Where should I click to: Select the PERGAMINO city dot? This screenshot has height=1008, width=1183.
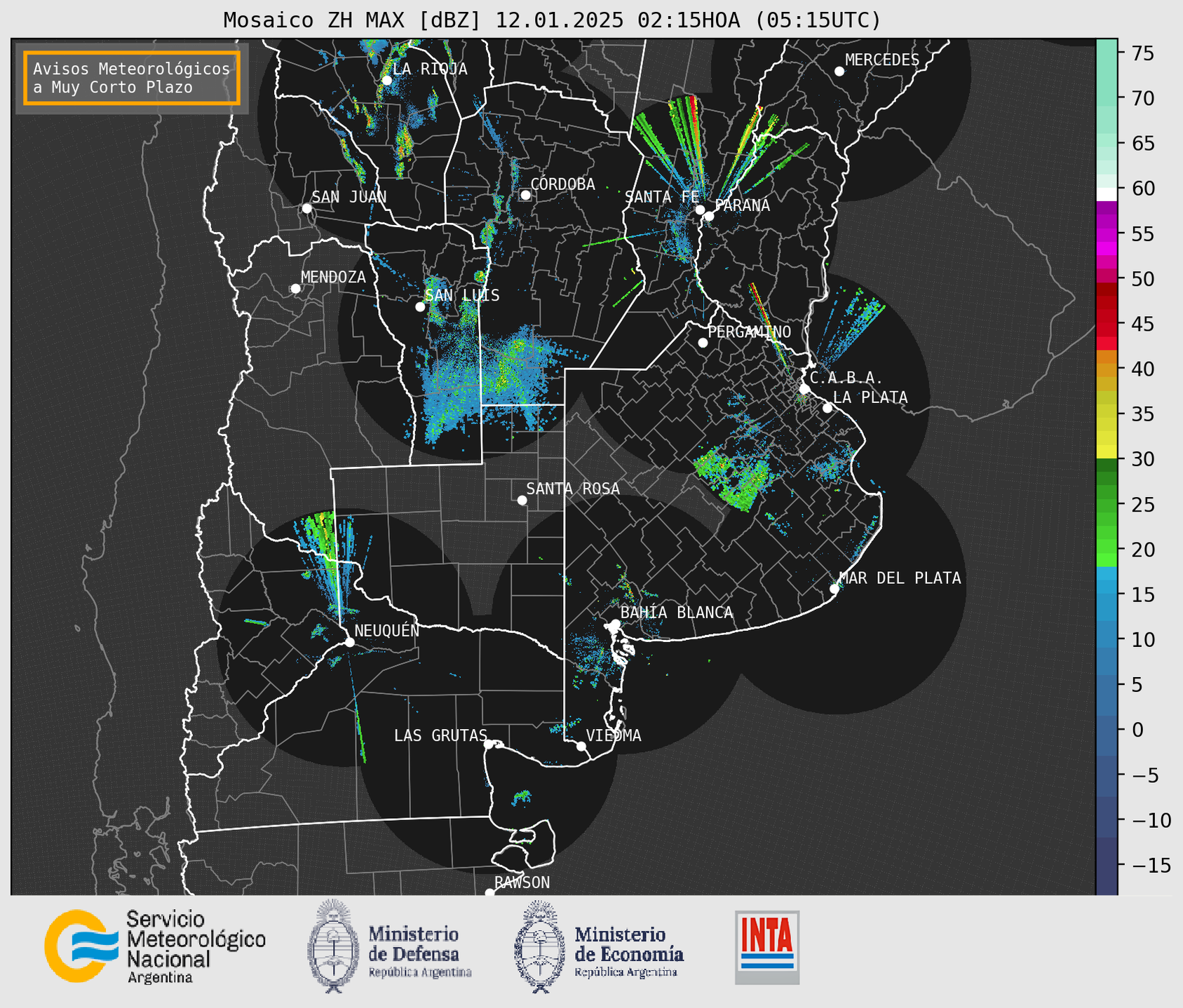(x=703, y=343)
